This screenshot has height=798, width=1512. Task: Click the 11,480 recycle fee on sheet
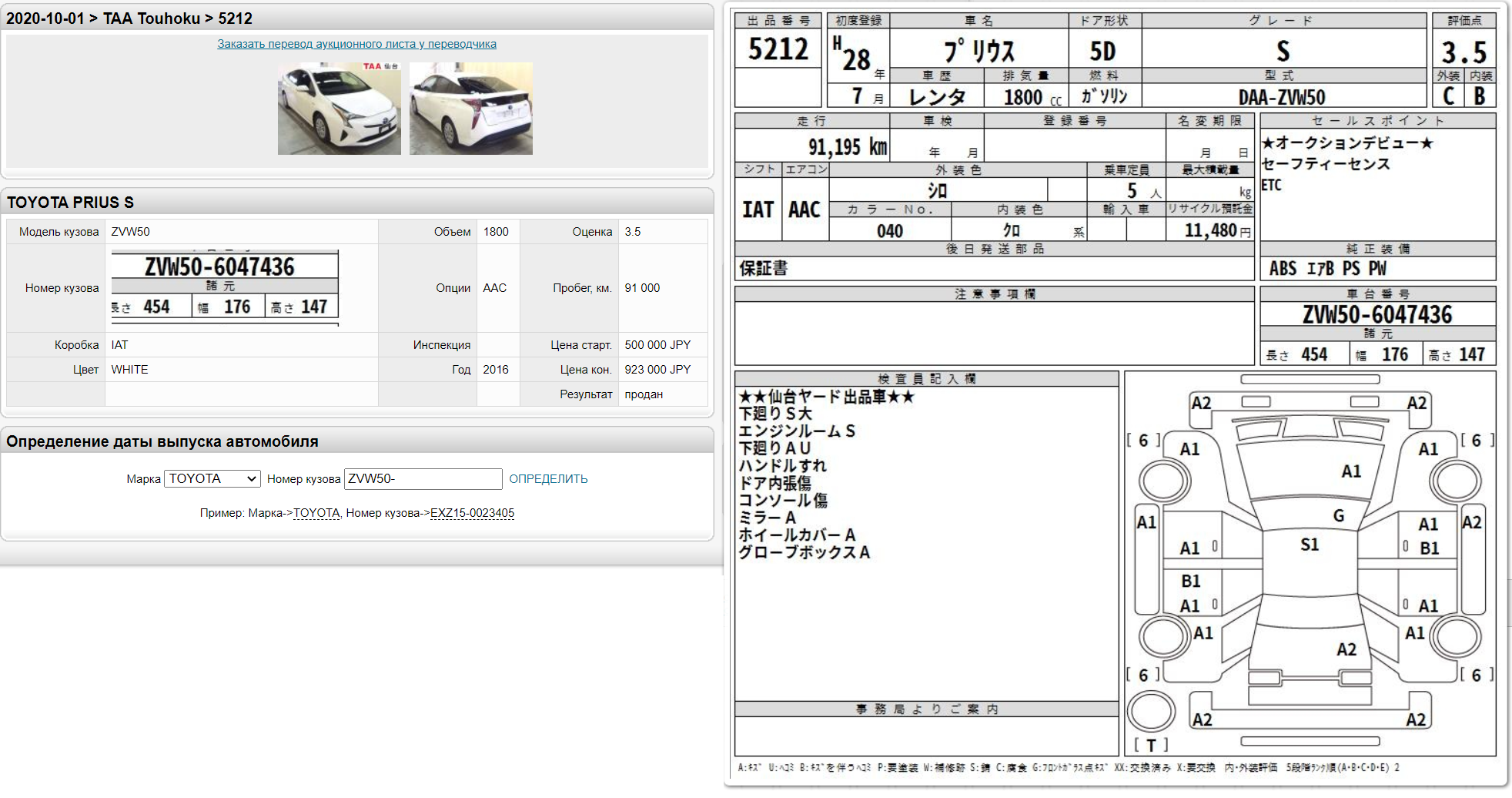coord(1210,230)
